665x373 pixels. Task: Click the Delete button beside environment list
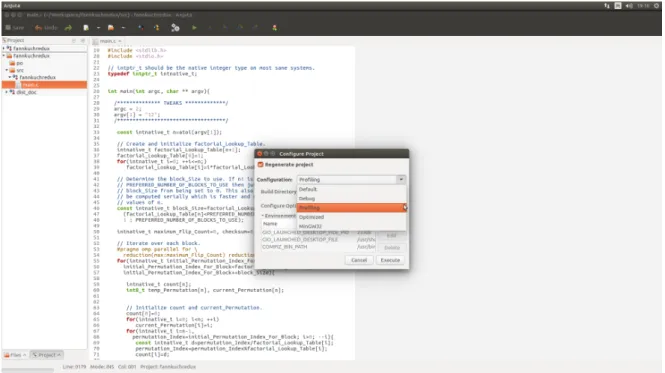coord(392,247)
